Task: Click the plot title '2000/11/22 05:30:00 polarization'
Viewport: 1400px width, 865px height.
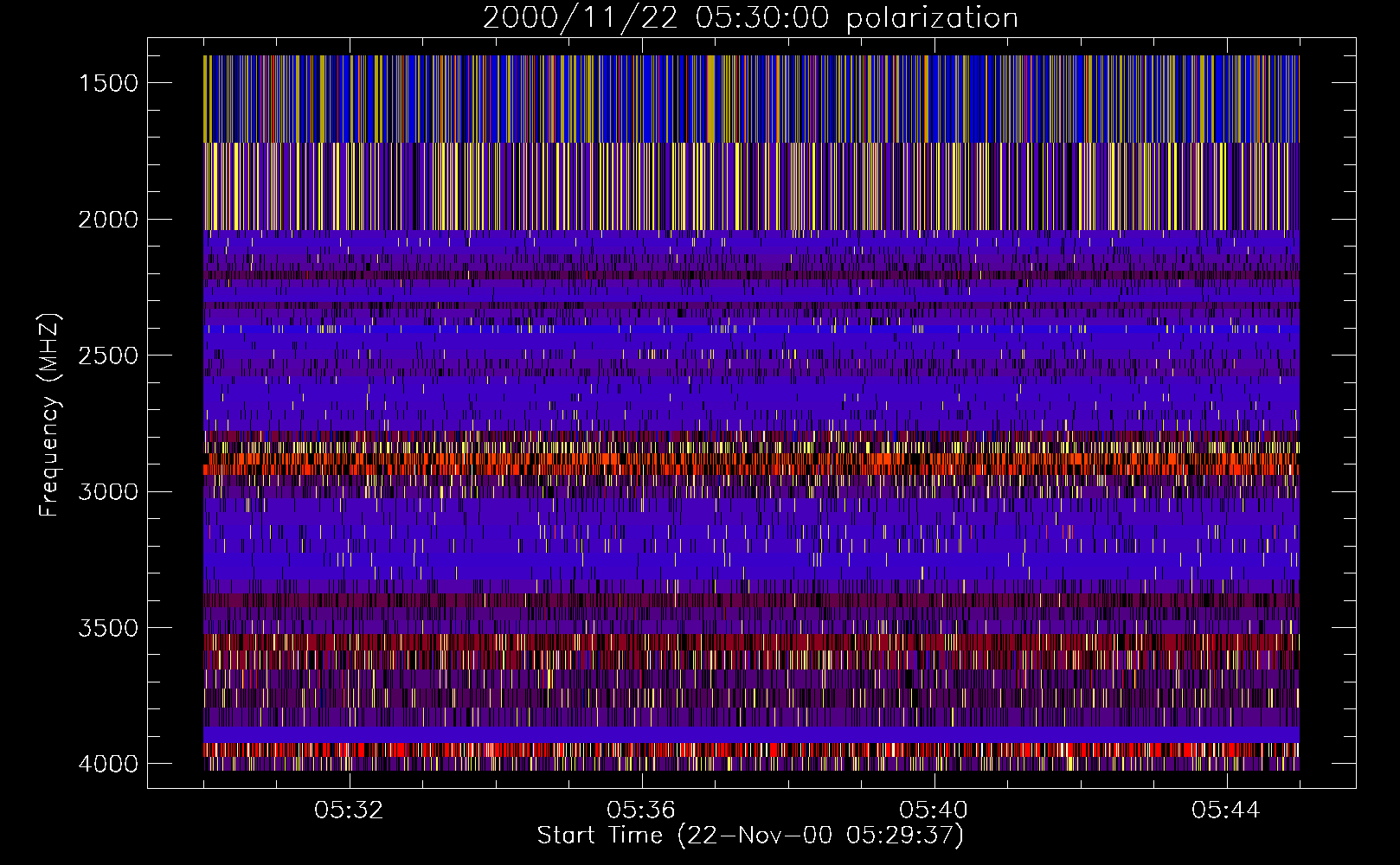Action: [750, 18]
